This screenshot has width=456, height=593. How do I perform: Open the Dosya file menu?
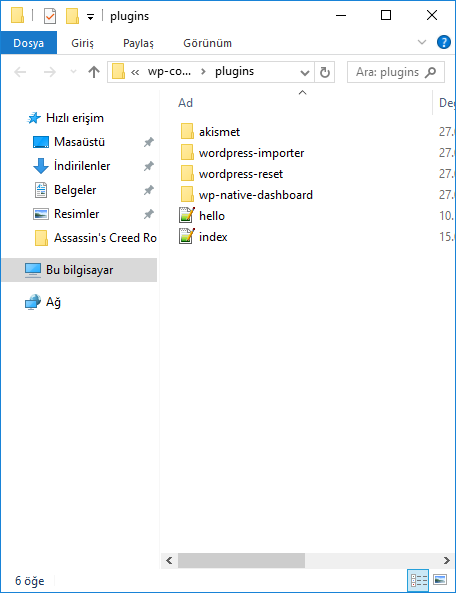28,43
